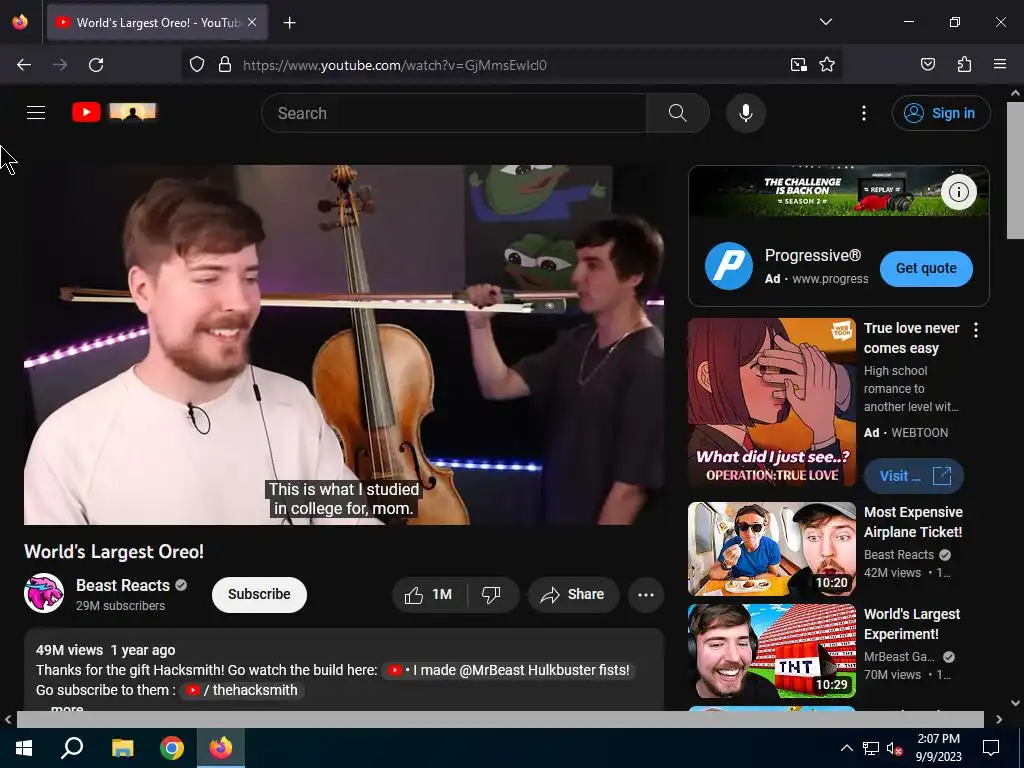Click the video player area

(x=344, y=344)
